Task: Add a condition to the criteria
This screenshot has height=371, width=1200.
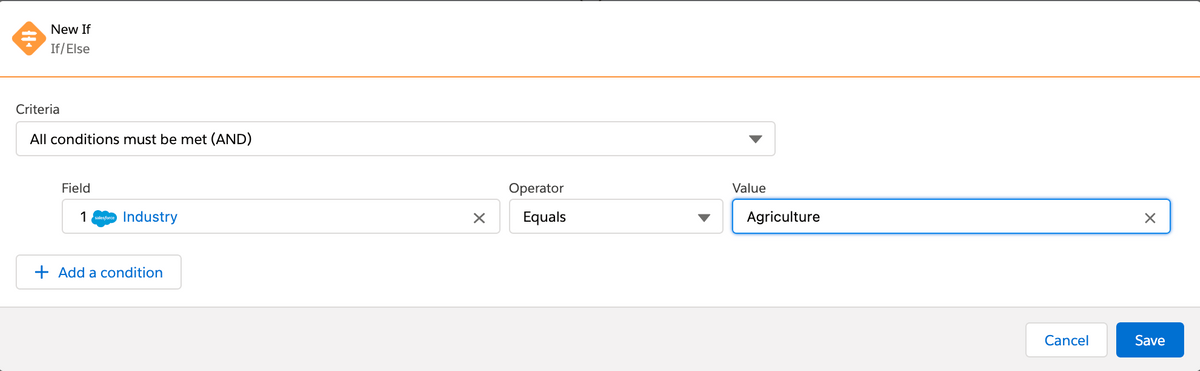Action: [x=98, y=272]
